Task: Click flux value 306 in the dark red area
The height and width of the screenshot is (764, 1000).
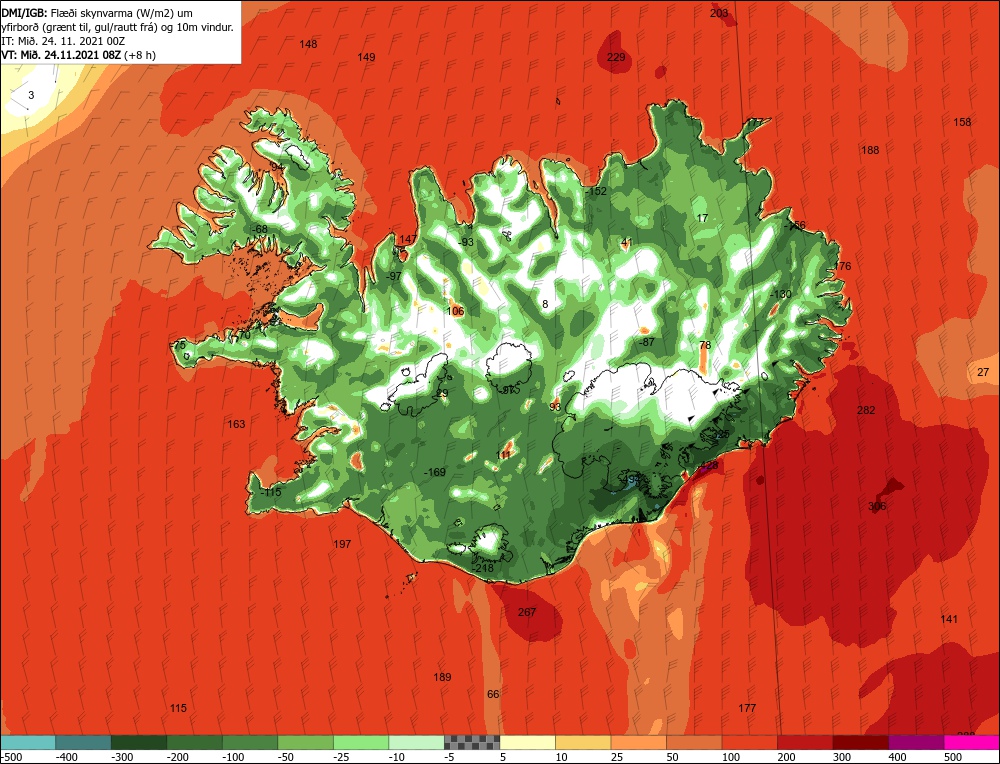Action: coord(877,506)
